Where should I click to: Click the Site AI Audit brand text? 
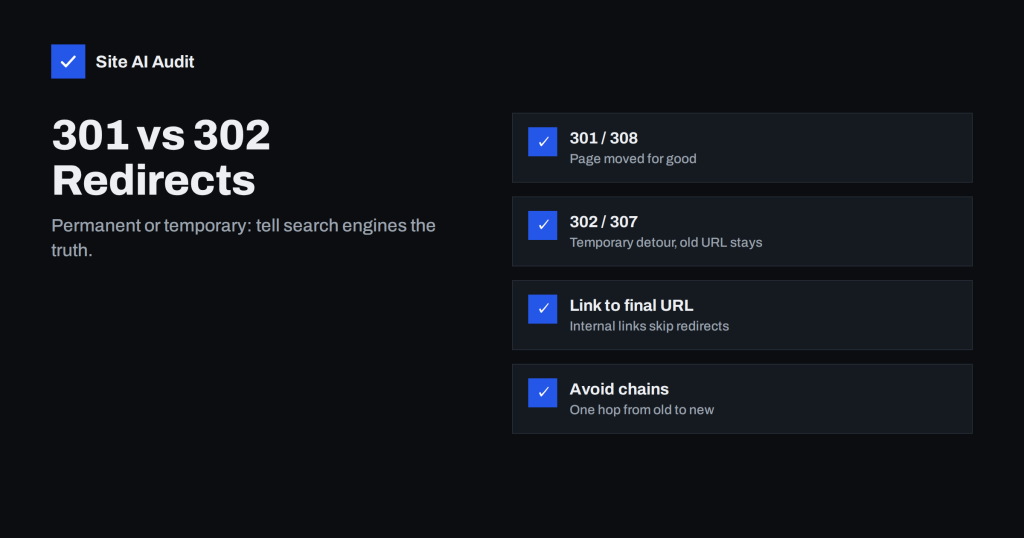[145, 61]
